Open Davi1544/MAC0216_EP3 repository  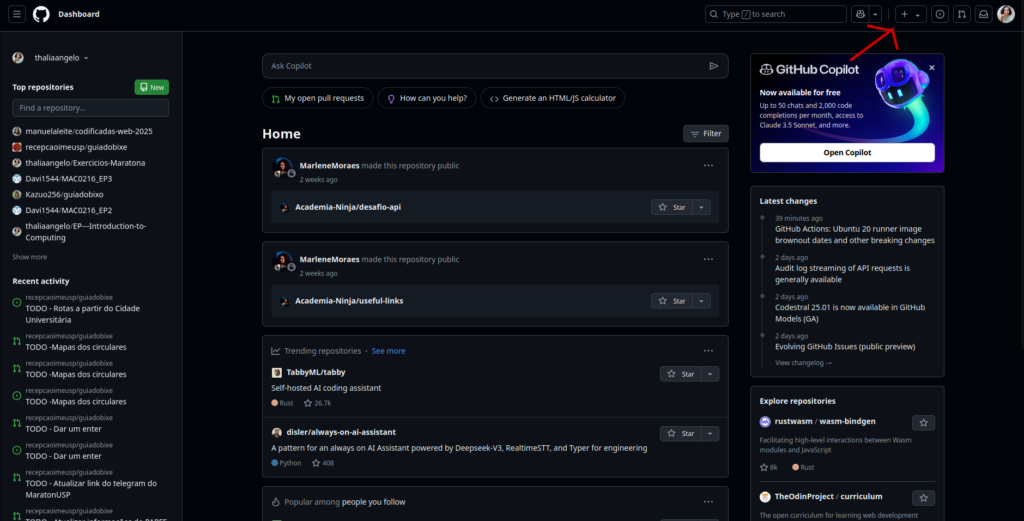tap(69, 178)
